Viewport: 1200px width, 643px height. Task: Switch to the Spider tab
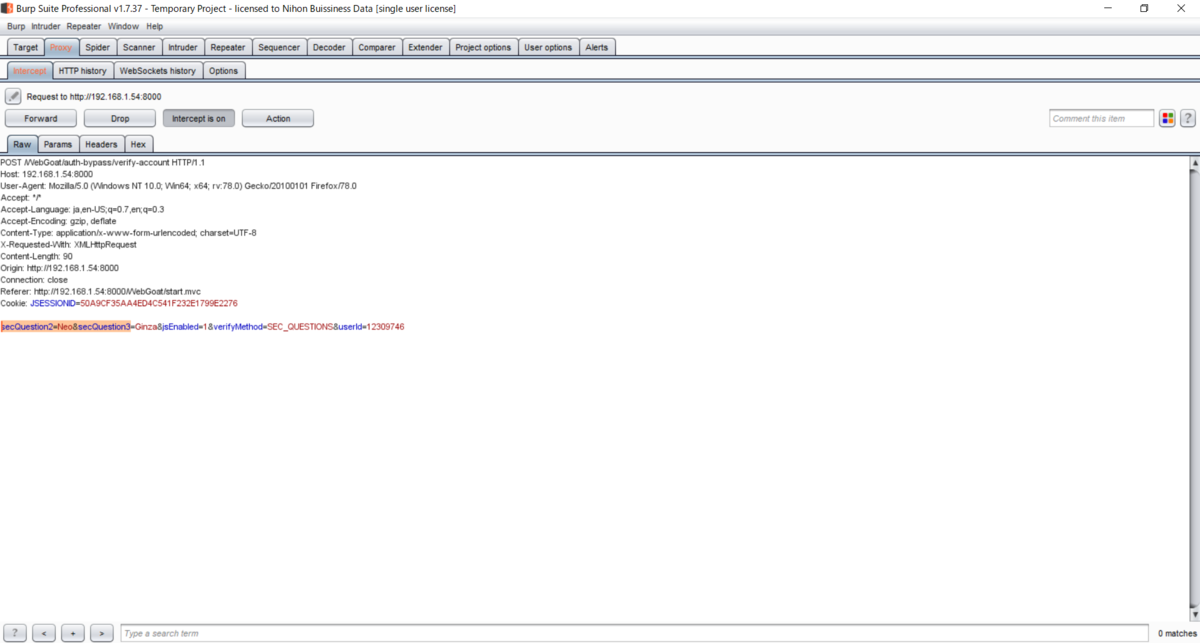click(x=98, y=47)
